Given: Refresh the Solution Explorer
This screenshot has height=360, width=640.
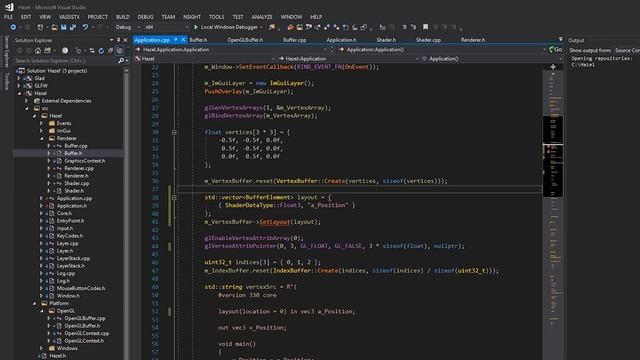Looking at the screenshot, I should tap(101, 51).
